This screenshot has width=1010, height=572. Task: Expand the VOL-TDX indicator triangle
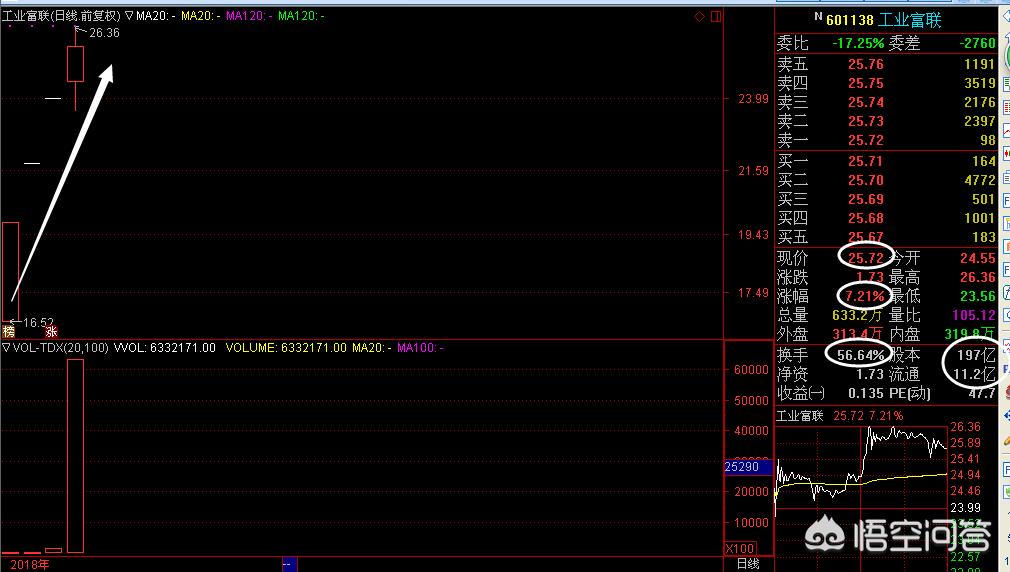pos(6,348)
